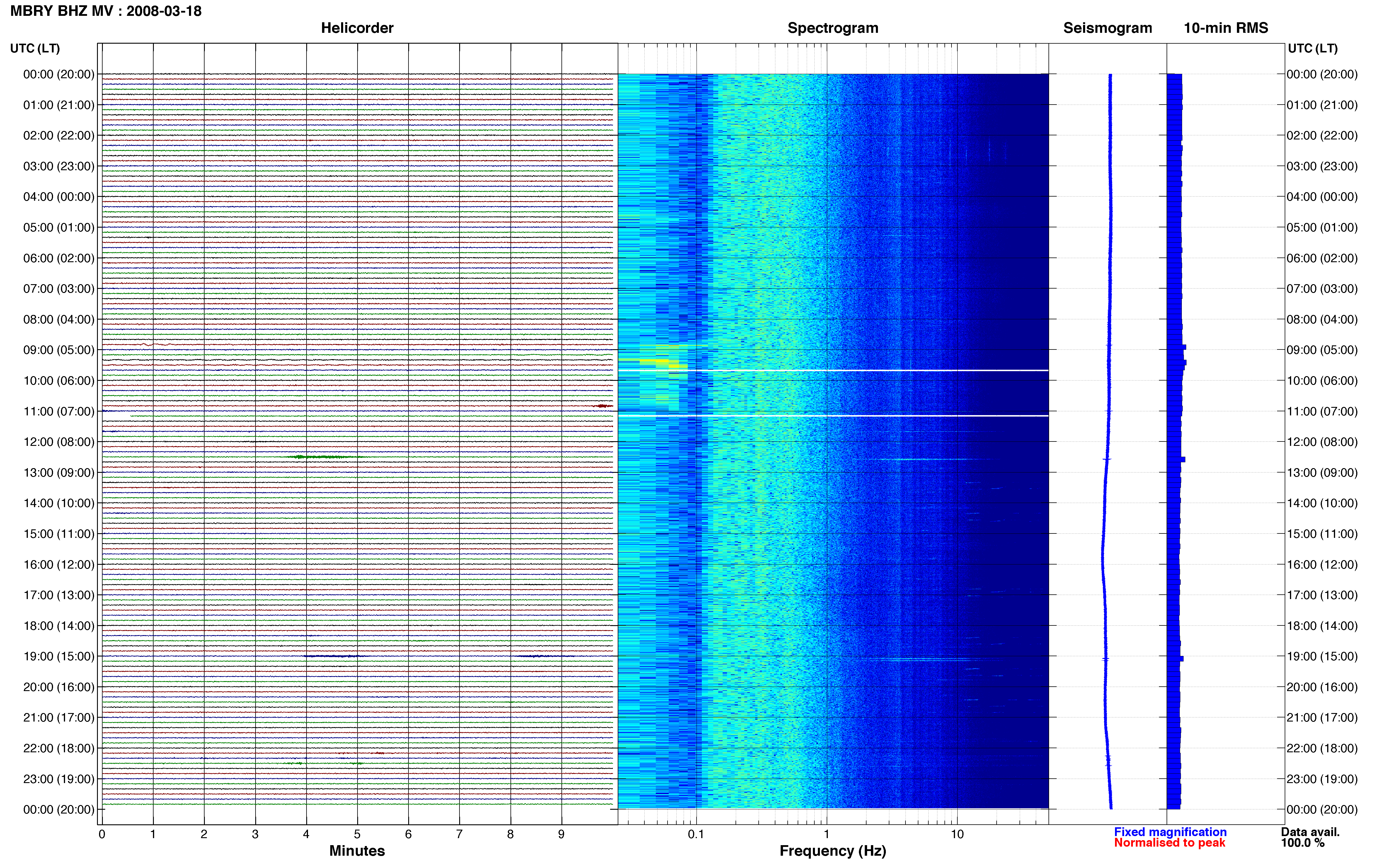Viewport: 1389px width, 868px height.
Task: Select the right 01:00 (21:00) time label
Action: 1322,105
